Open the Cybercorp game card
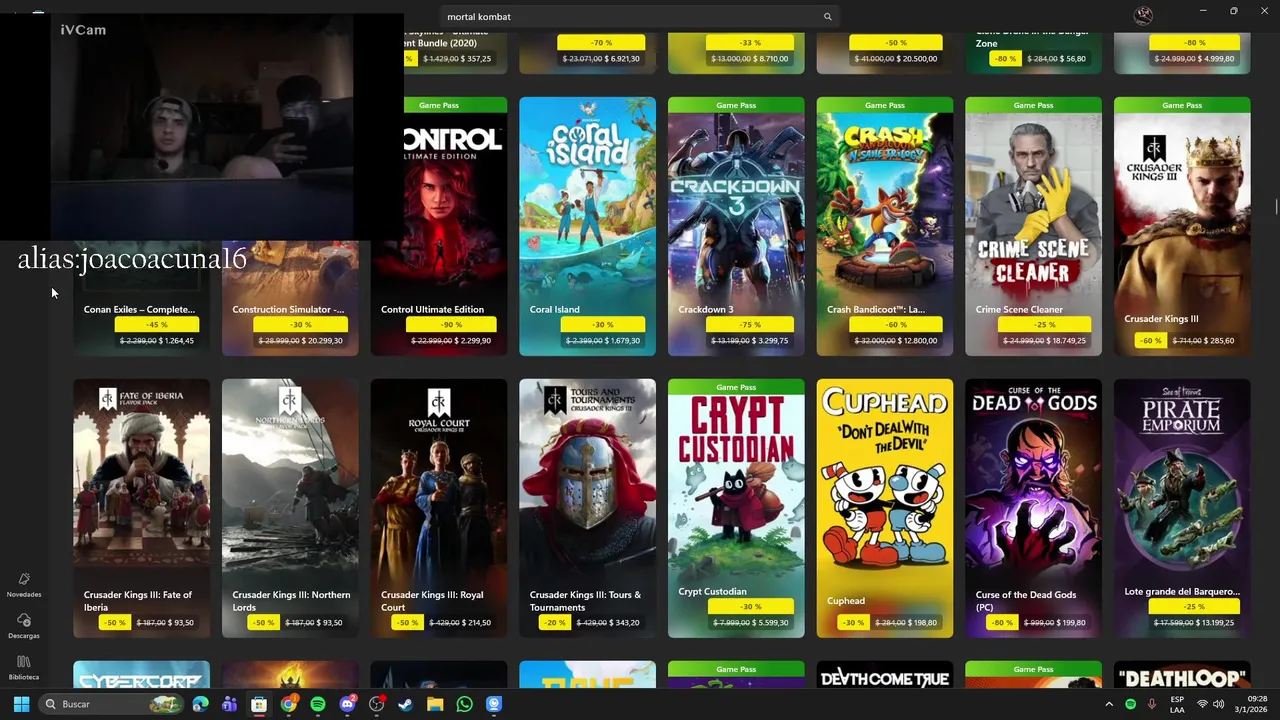This screenshot has width=1280, height=720. pos(141,674)
